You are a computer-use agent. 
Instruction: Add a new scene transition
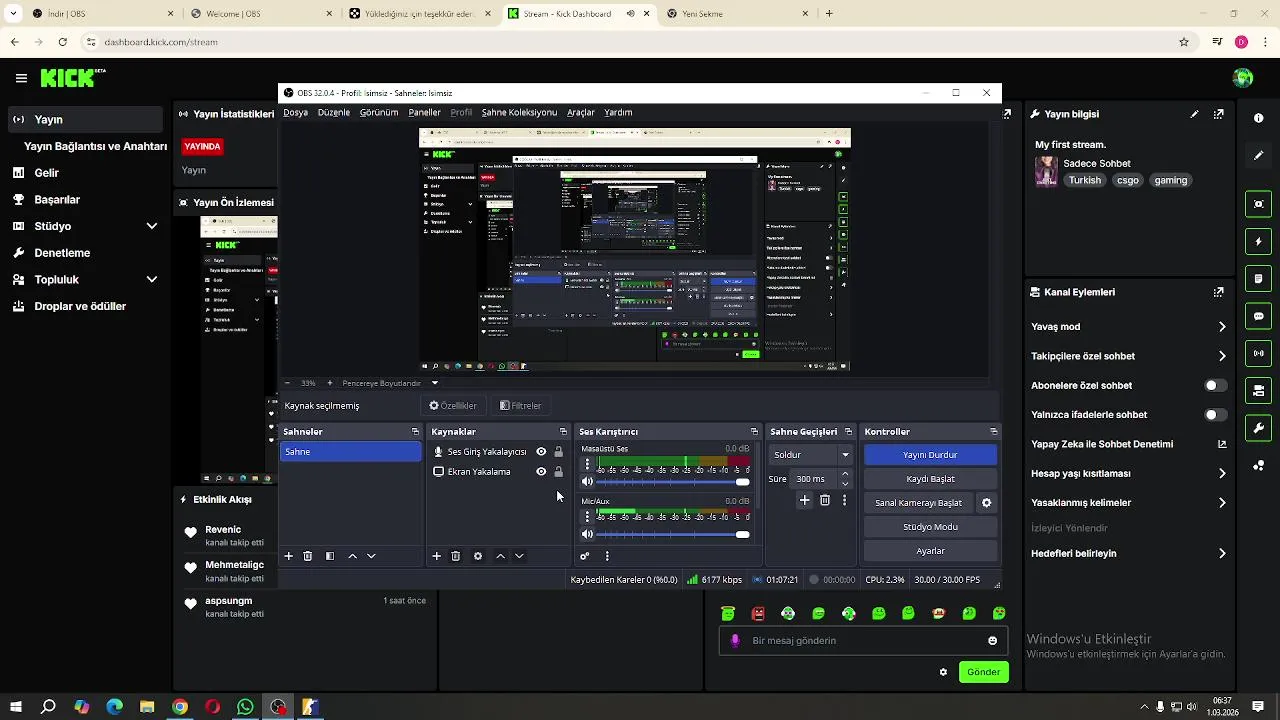point(804,500)
